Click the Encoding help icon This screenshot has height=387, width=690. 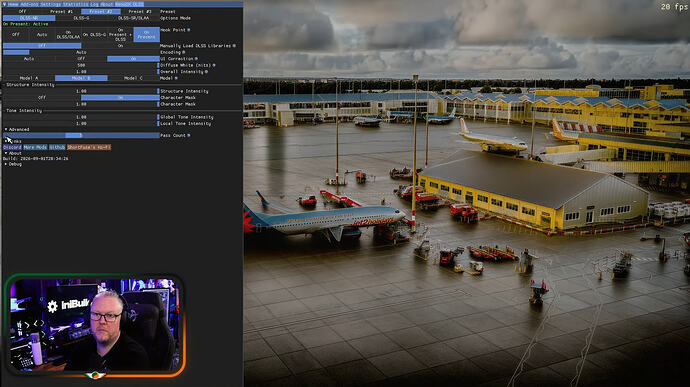184,52
